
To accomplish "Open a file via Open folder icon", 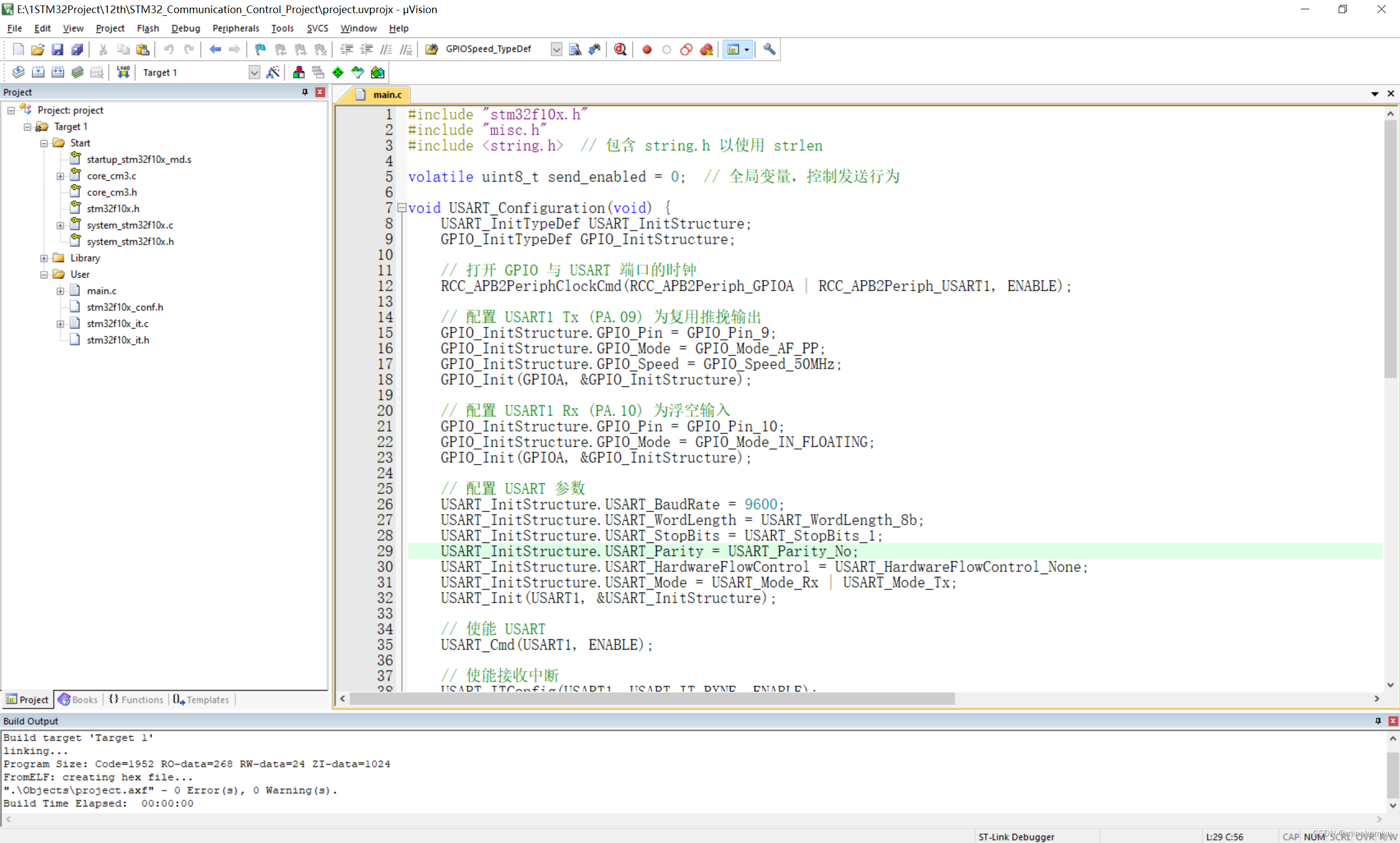I will coord(37,49).
